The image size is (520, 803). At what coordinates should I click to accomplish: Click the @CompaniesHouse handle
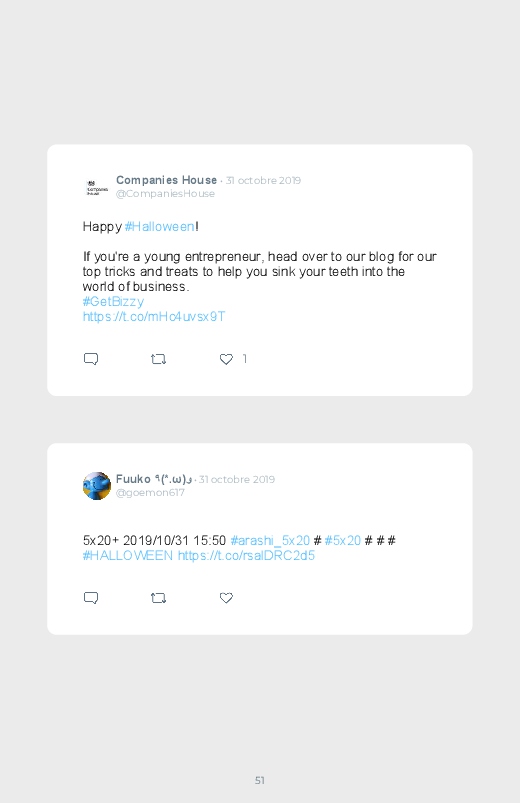pyautogui.click(x=165, y=194)
